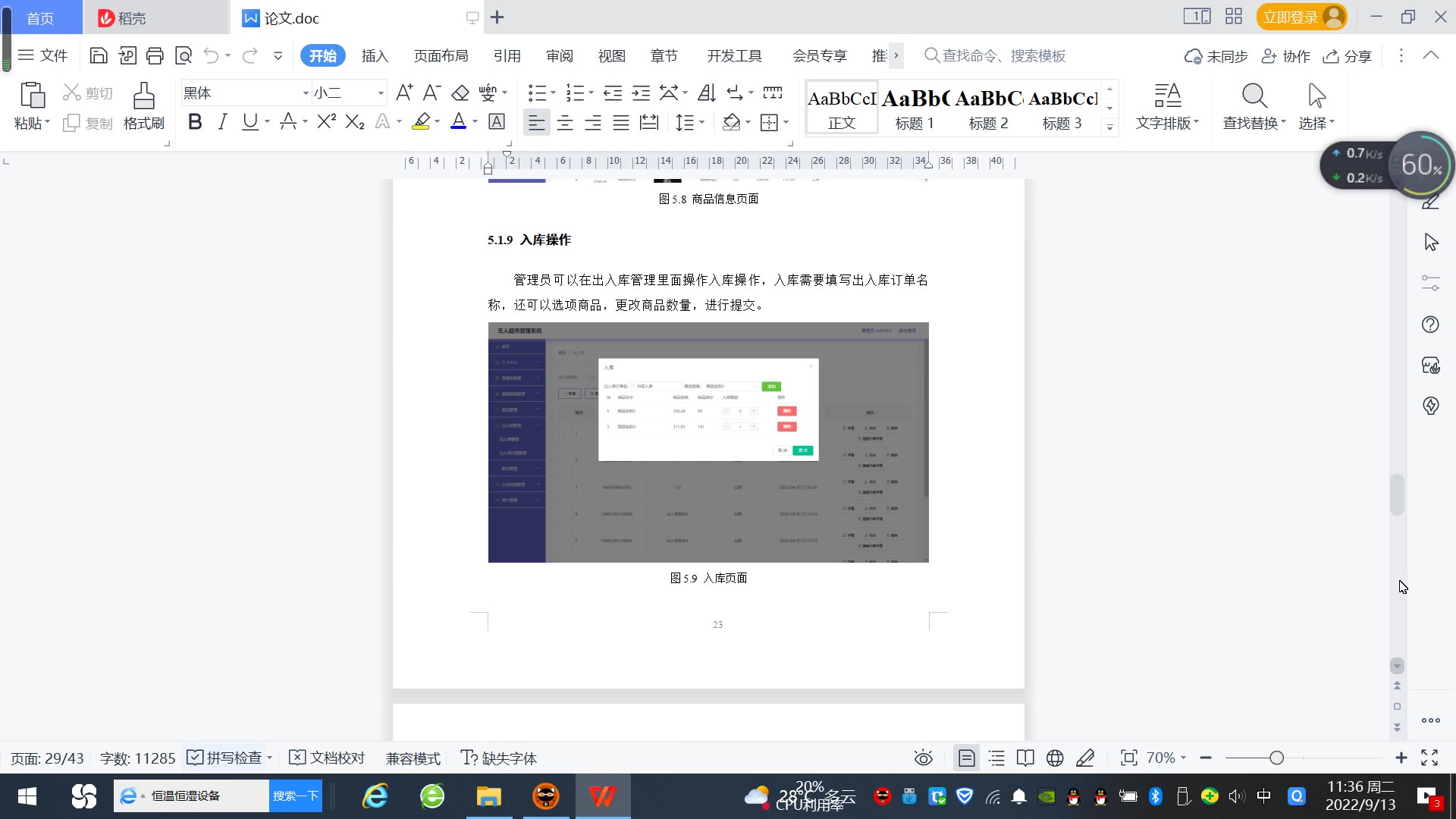The image size is (1456, 819).
Task: Expand the 70% zoom level dropdown
Action: [1166, 758]
